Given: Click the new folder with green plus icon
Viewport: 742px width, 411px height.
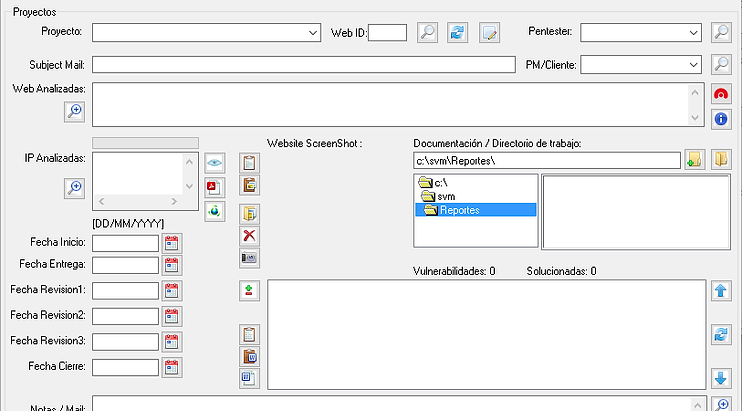Looking at the screenshot, I should [x=694, y=159].
